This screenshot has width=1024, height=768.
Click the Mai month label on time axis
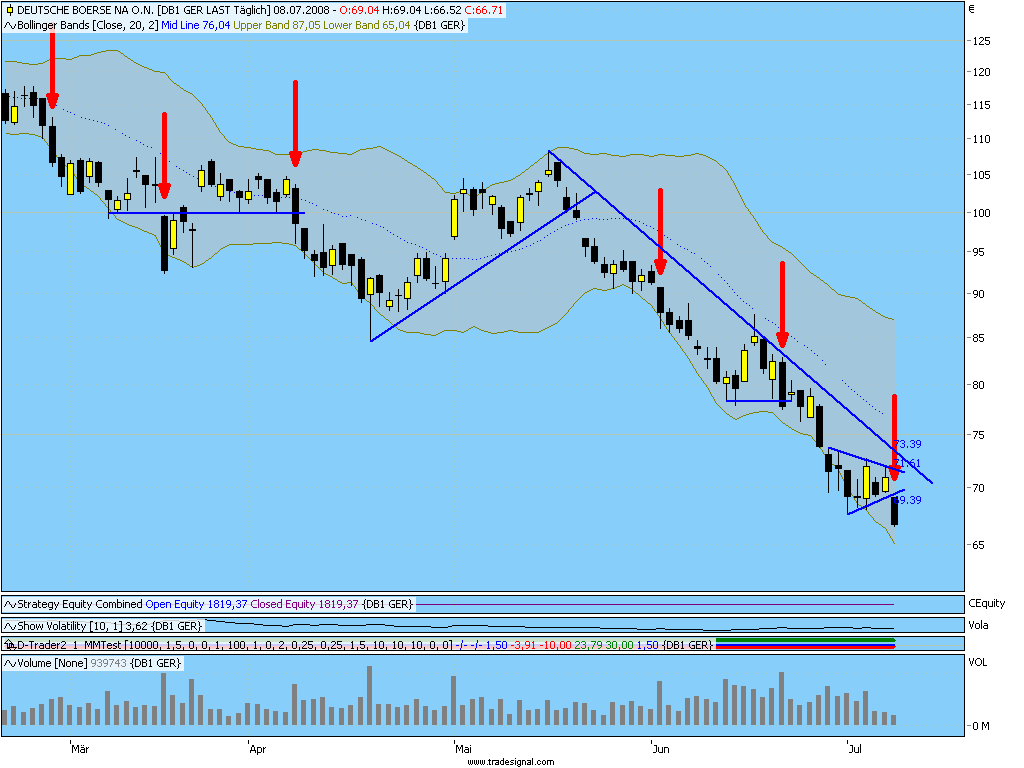pyautogui.click(x=464, y=749)
